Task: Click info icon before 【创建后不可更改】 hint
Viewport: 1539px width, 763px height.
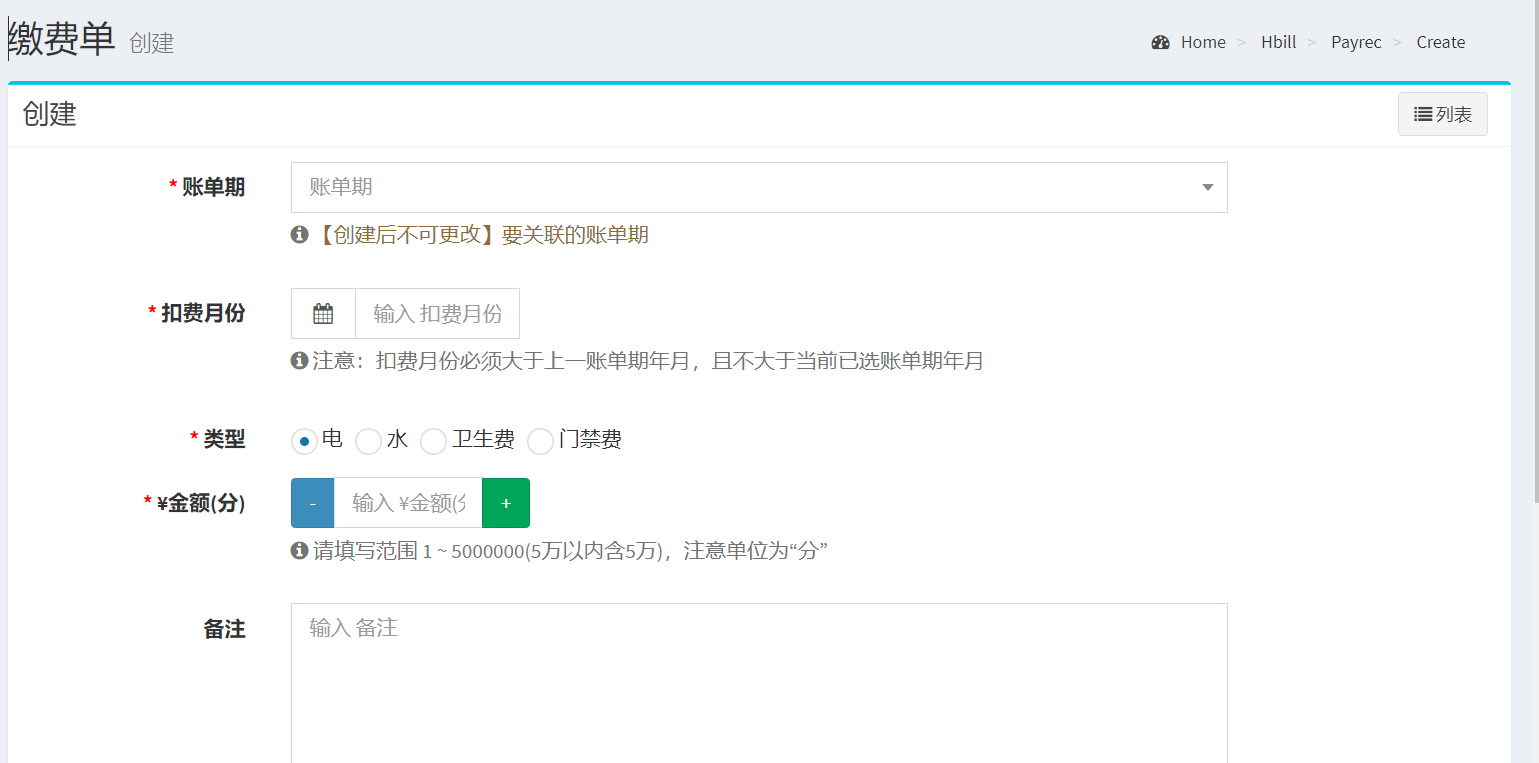Action: click(299, 235)
